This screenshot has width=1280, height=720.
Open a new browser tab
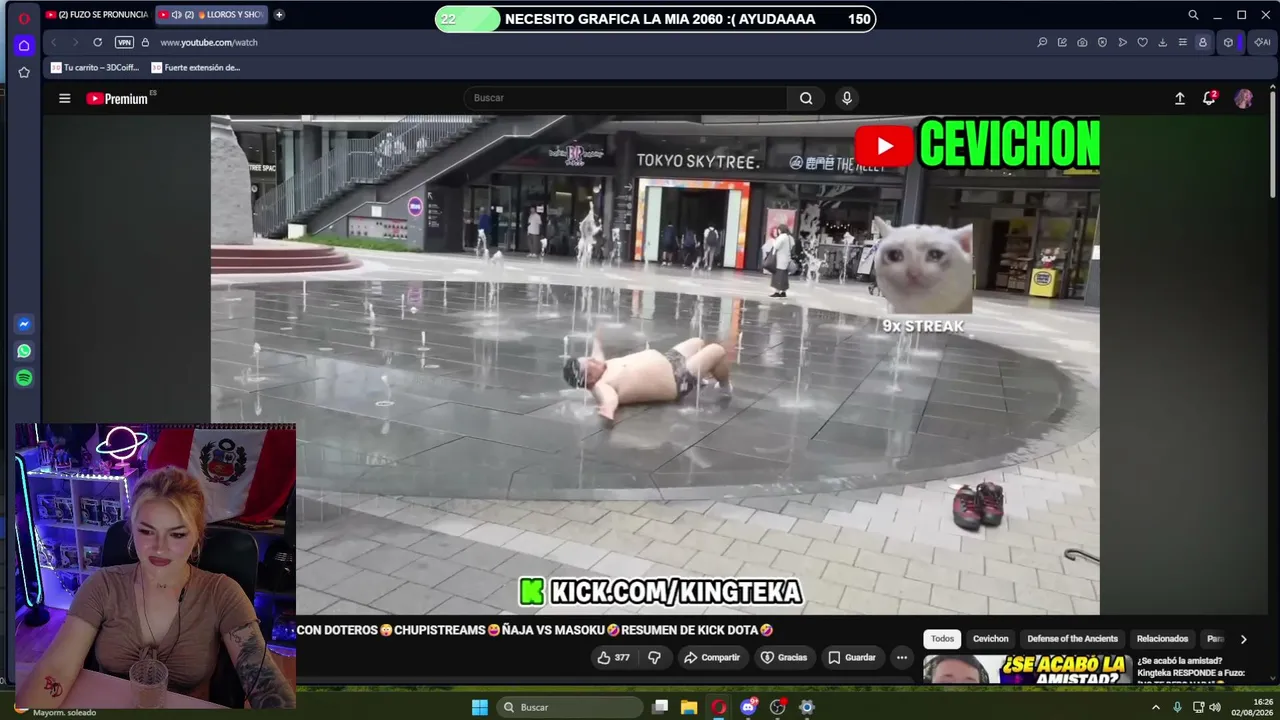pos(279,15)
